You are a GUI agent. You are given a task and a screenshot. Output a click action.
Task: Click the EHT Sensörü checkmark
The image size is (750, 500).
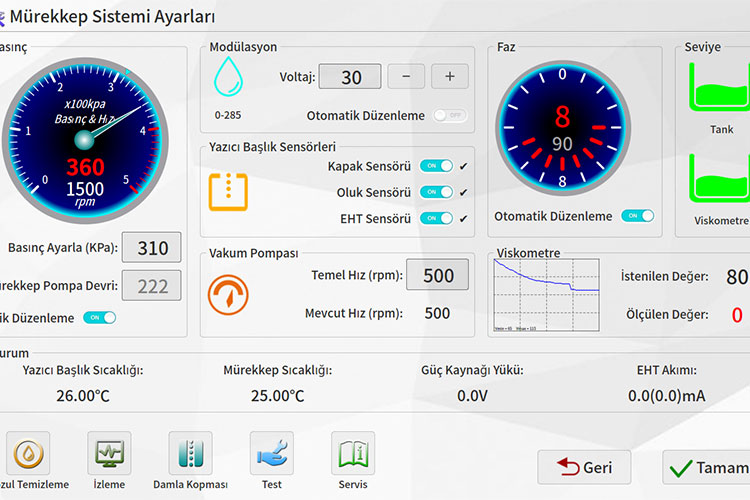(463, 219)
